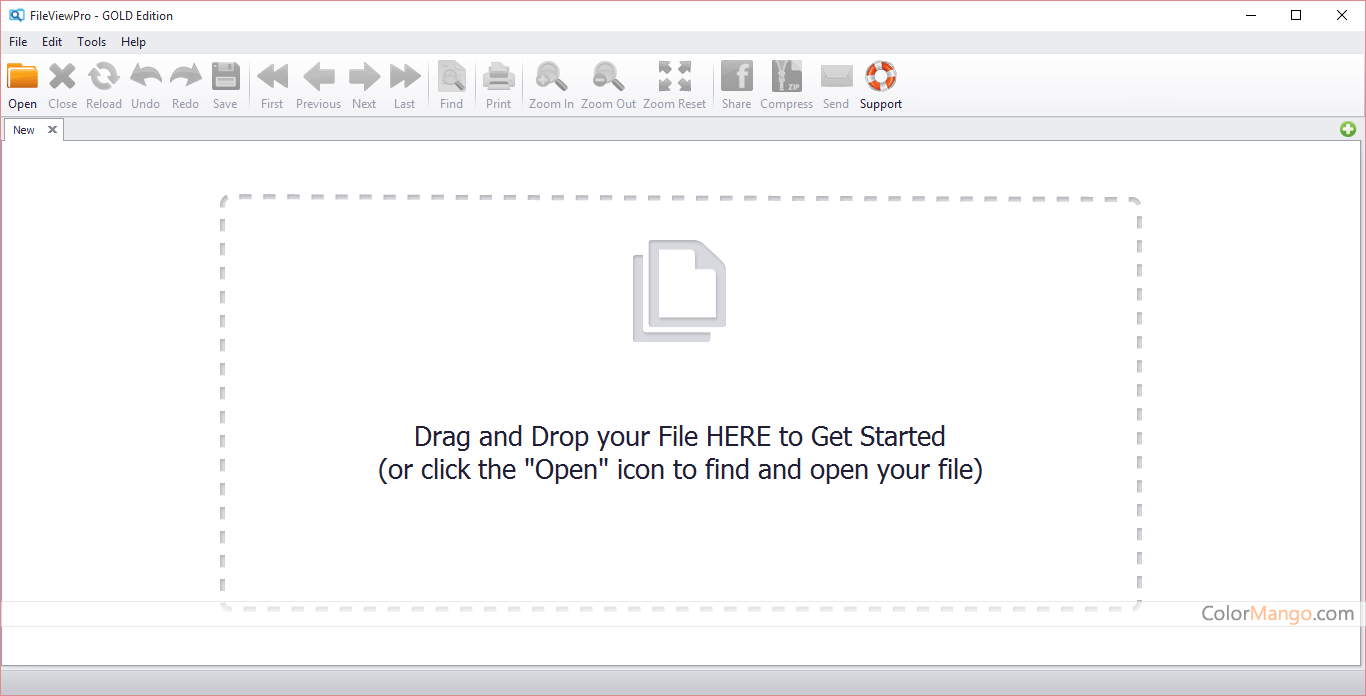This screenshot has height=696, width=1366.
Task: Click the FileViewPro title bar app icon
Action: pyautogui.click(x=16, y=15)
